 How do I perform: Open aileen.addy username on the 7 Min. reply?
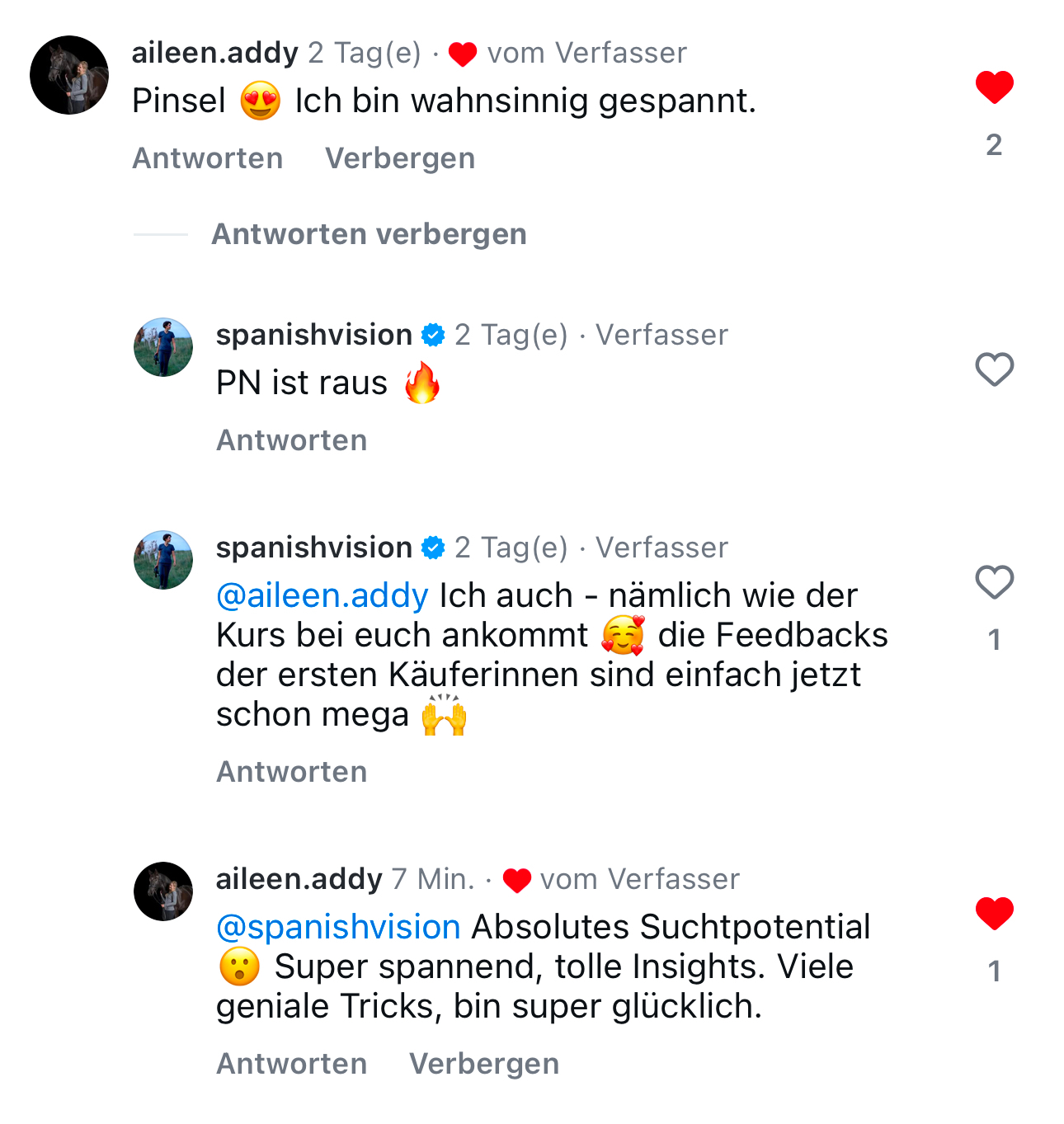tap(299, 879)
